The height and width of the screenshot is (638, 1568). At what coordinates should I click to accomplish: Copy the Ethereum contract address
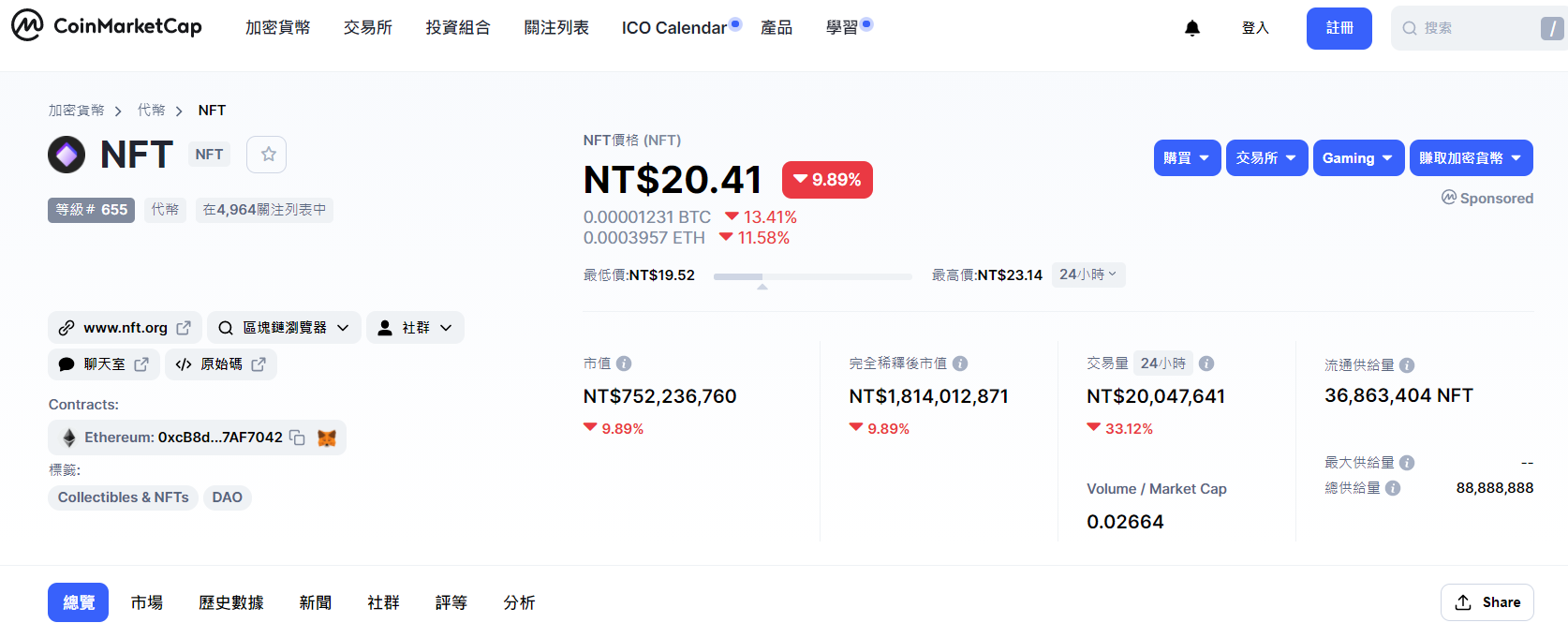pos(297,438)
